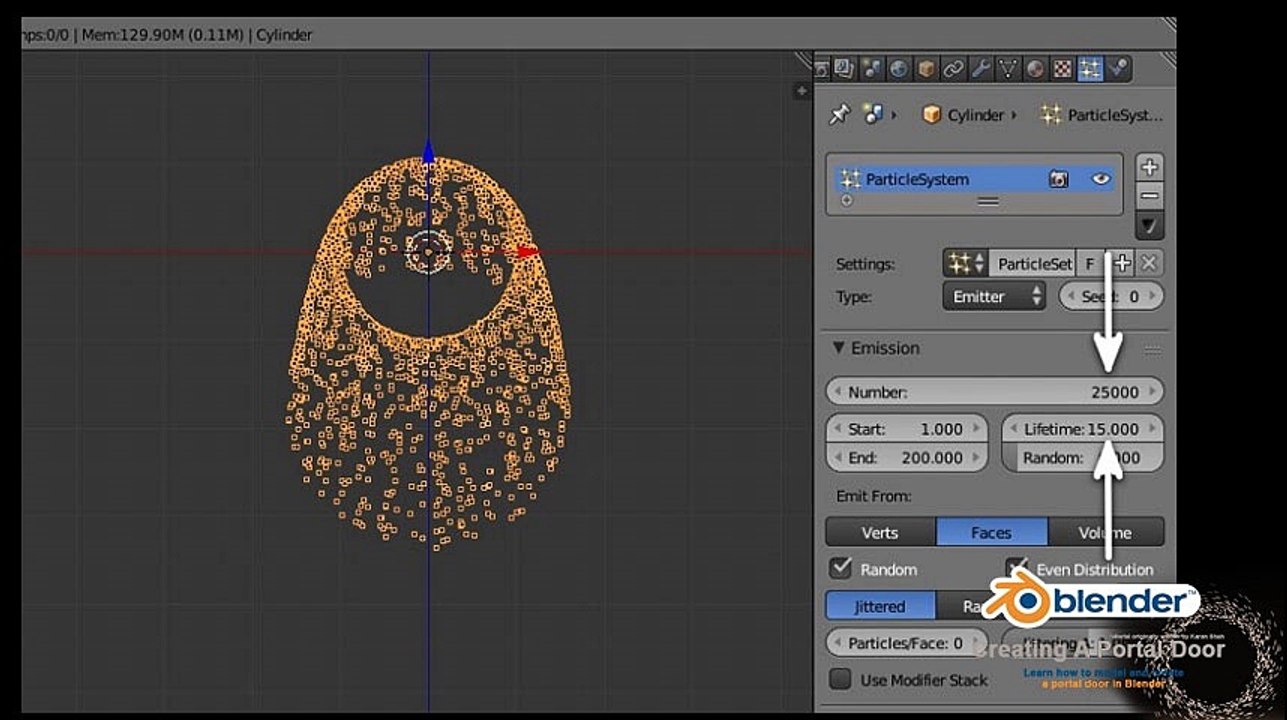Viewport: 1287px width, 720px height.
Task: Open the World properties tab
Action: click(x=899, y=68)
